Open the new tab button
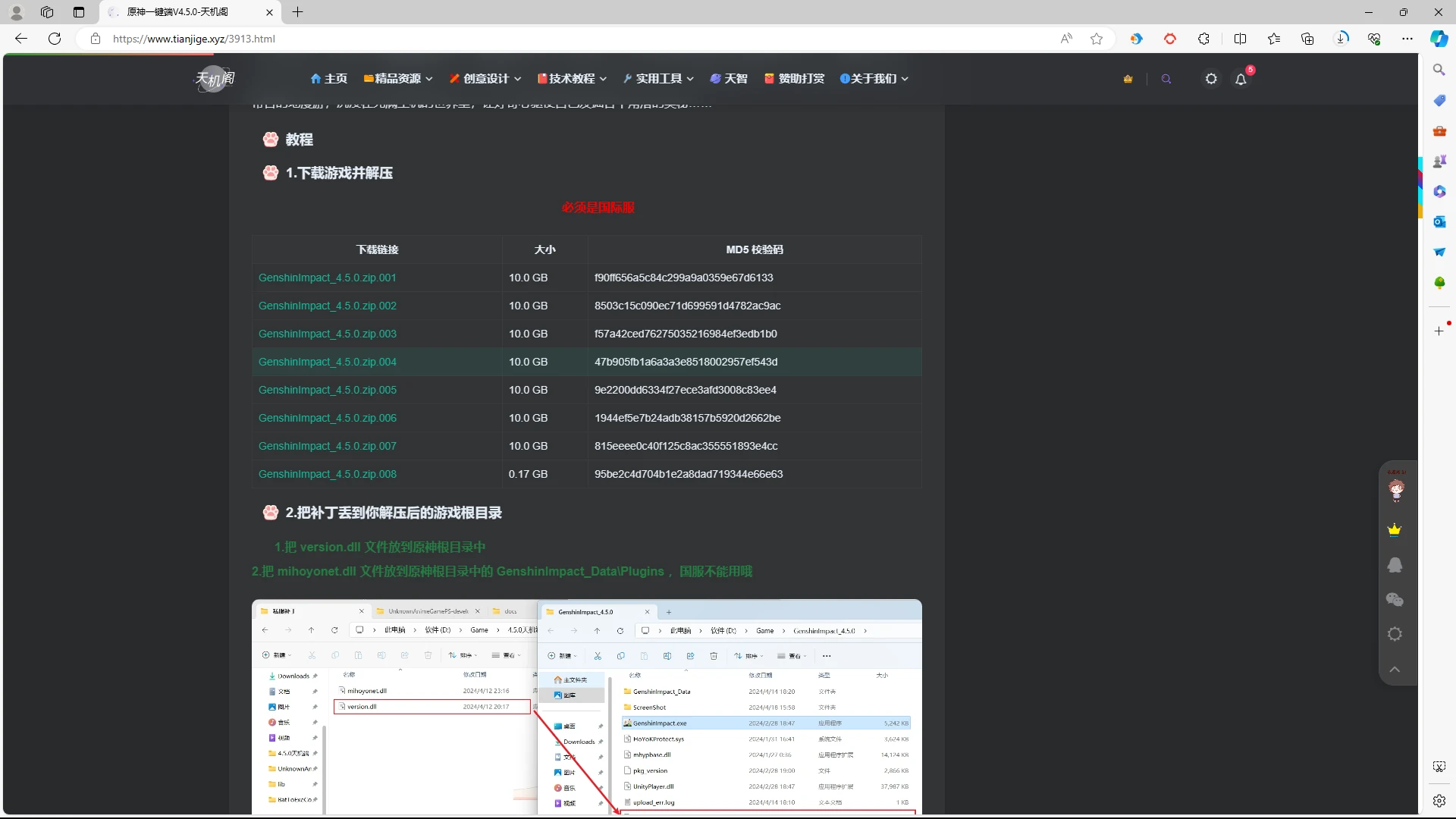The width and height of the screenshot is (1456, 819). click(x=298, y=12)
